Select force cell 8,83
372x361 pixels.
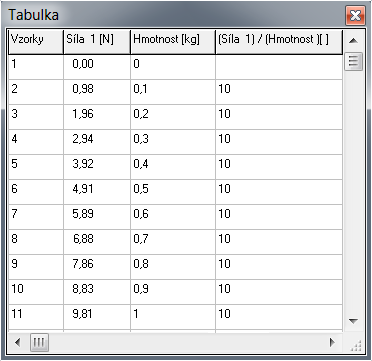pyautogui.click(x=97, y=292)
